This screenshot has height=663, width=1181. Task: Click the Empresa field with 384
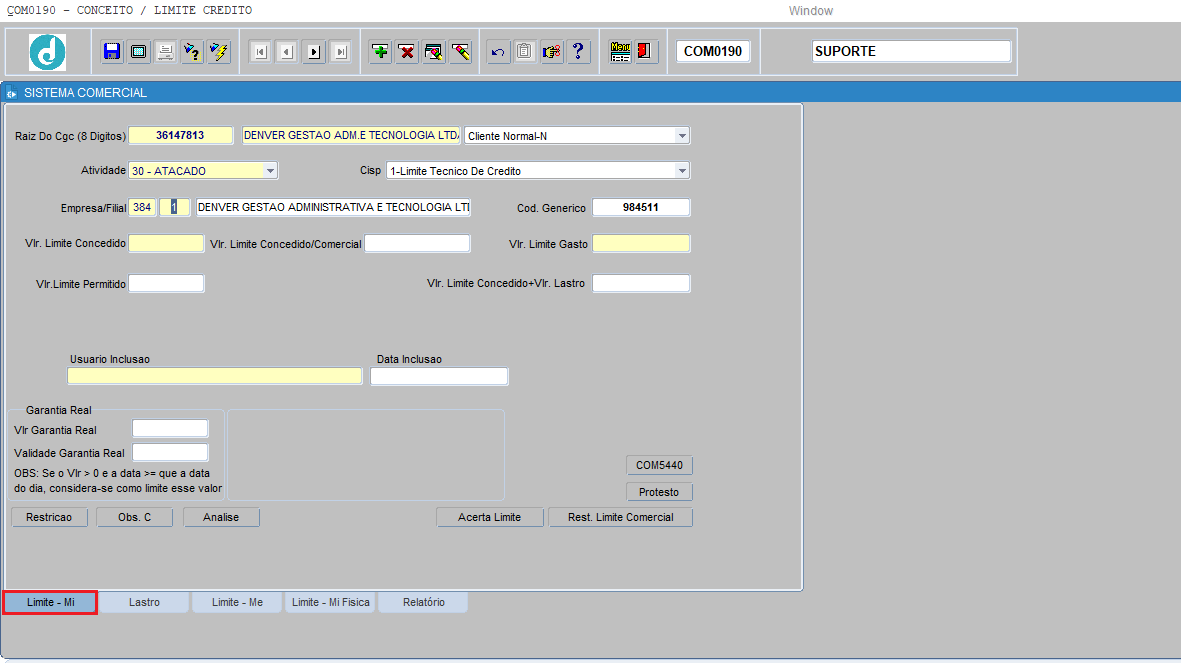pyautogui.click(x=142, y=207)
